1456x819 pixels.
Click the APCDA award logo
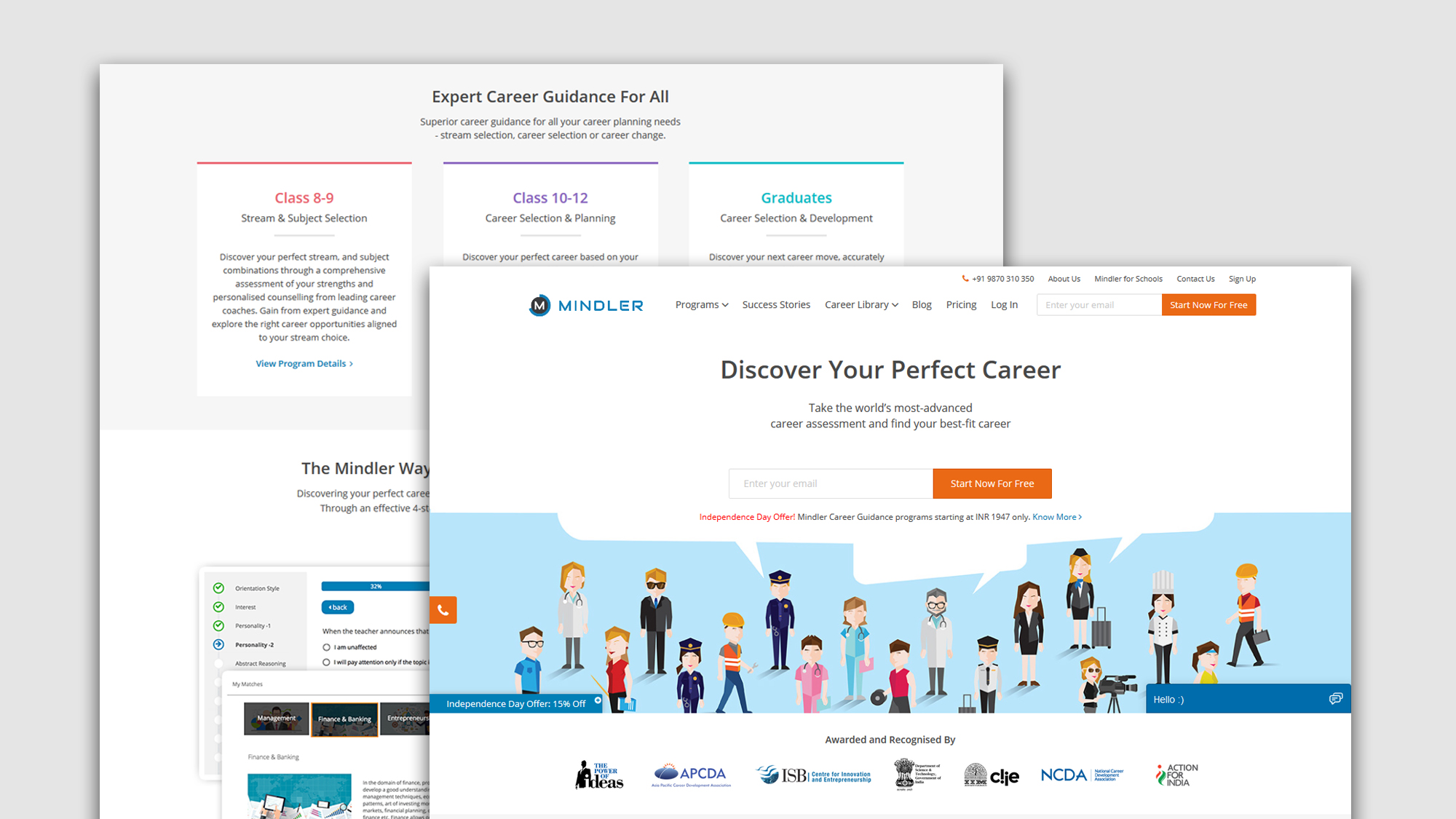(x=691, y=775)
